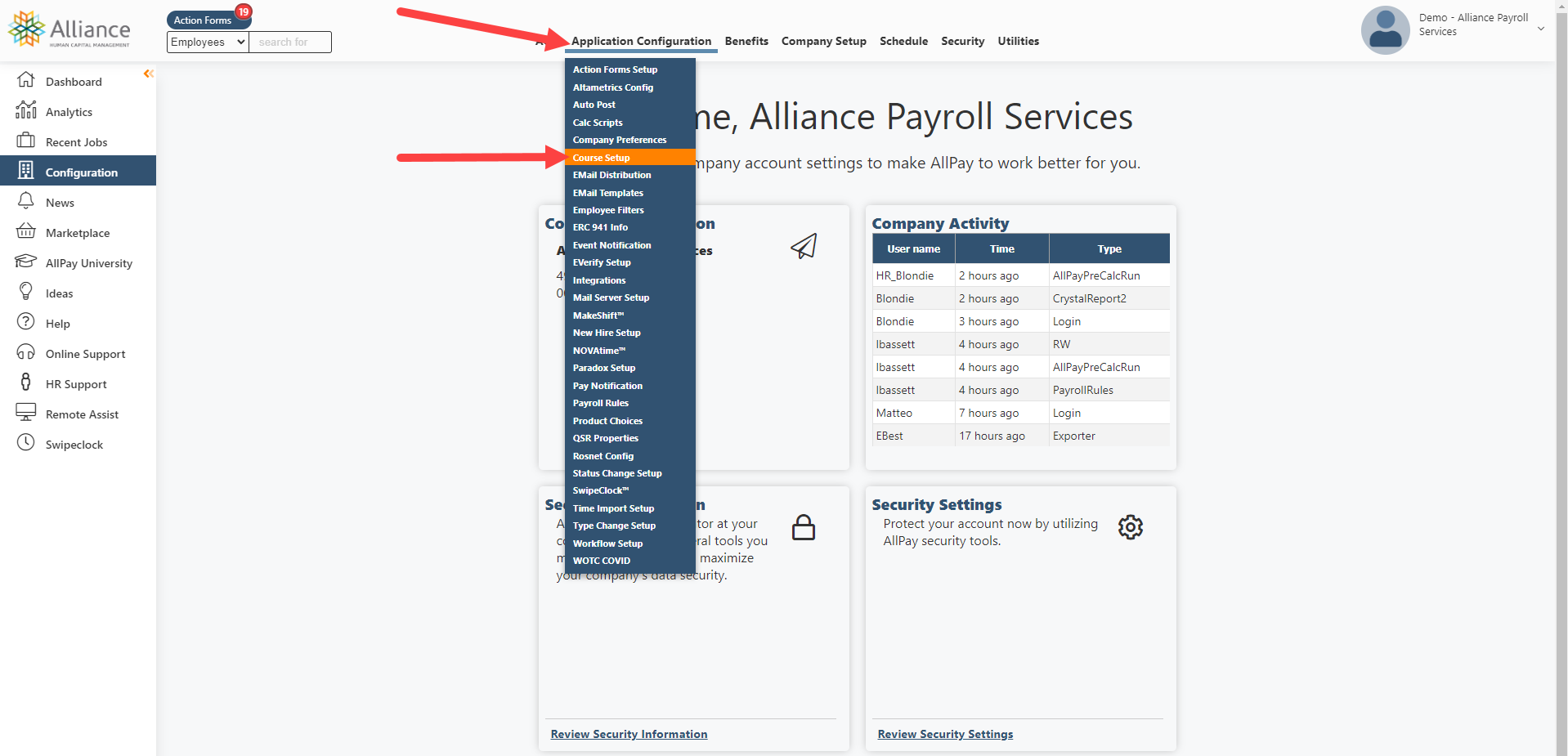Open MakeShift menu entry
Screen dimensions: 1568x756
[x=630, y=315]
